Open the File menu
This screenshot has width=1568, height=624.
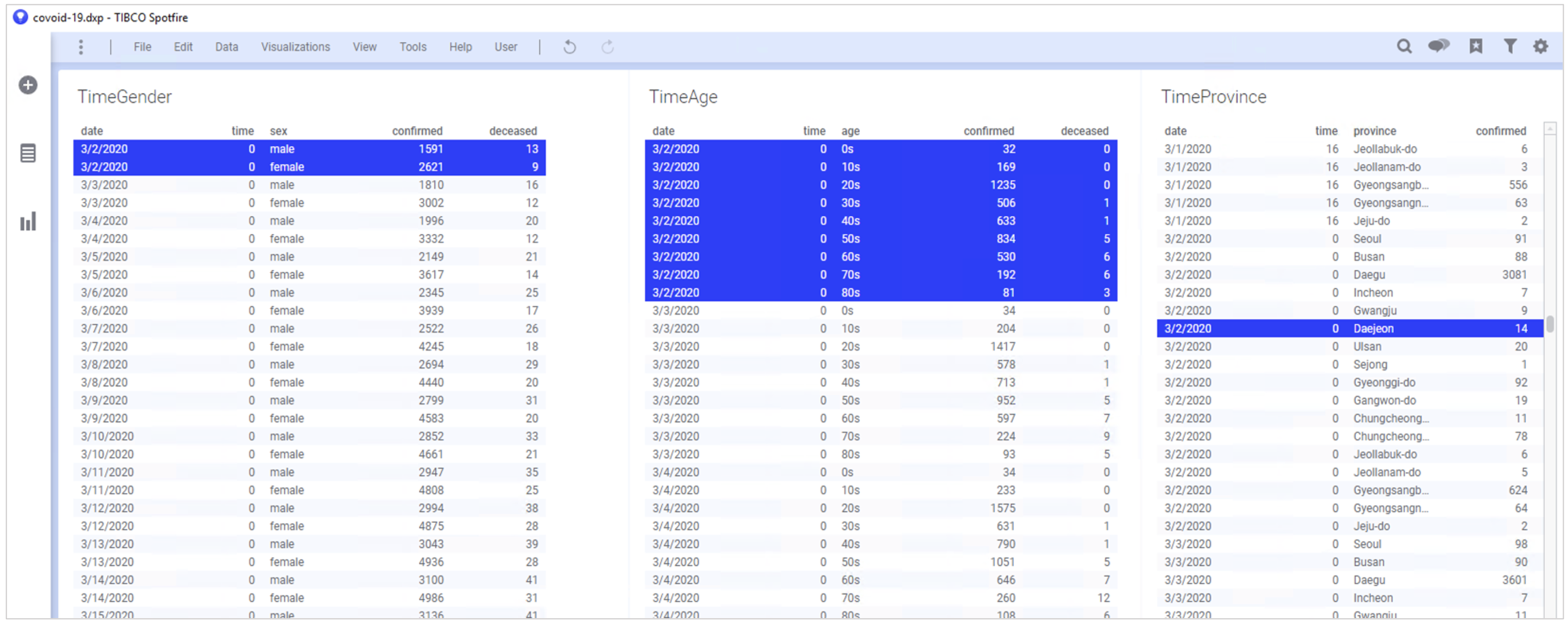point(142,47)
